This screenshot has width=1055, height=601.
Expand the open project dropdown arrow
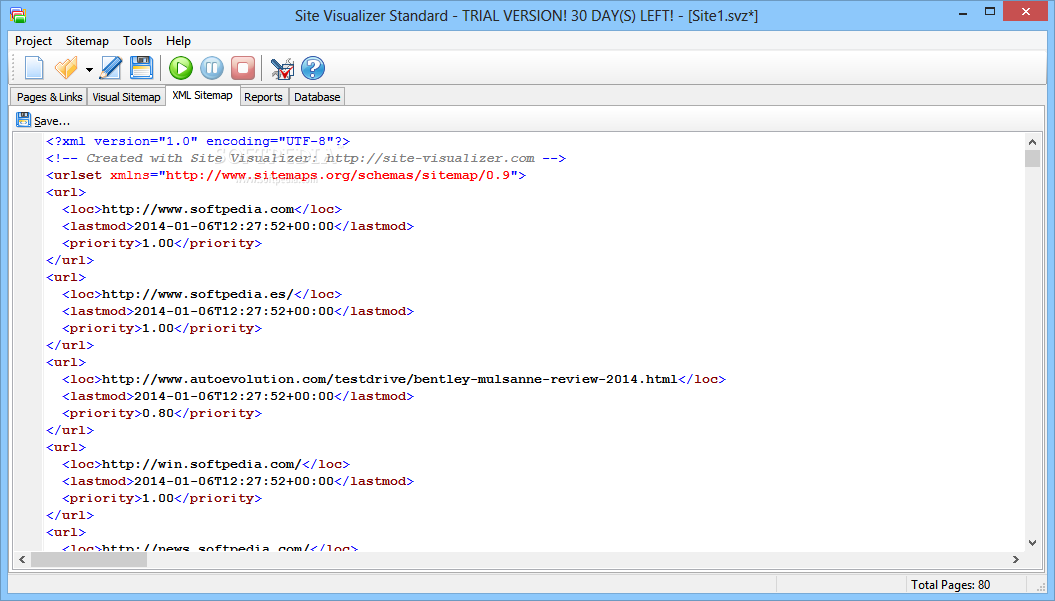pyautogui.click(x=89, y=69)
